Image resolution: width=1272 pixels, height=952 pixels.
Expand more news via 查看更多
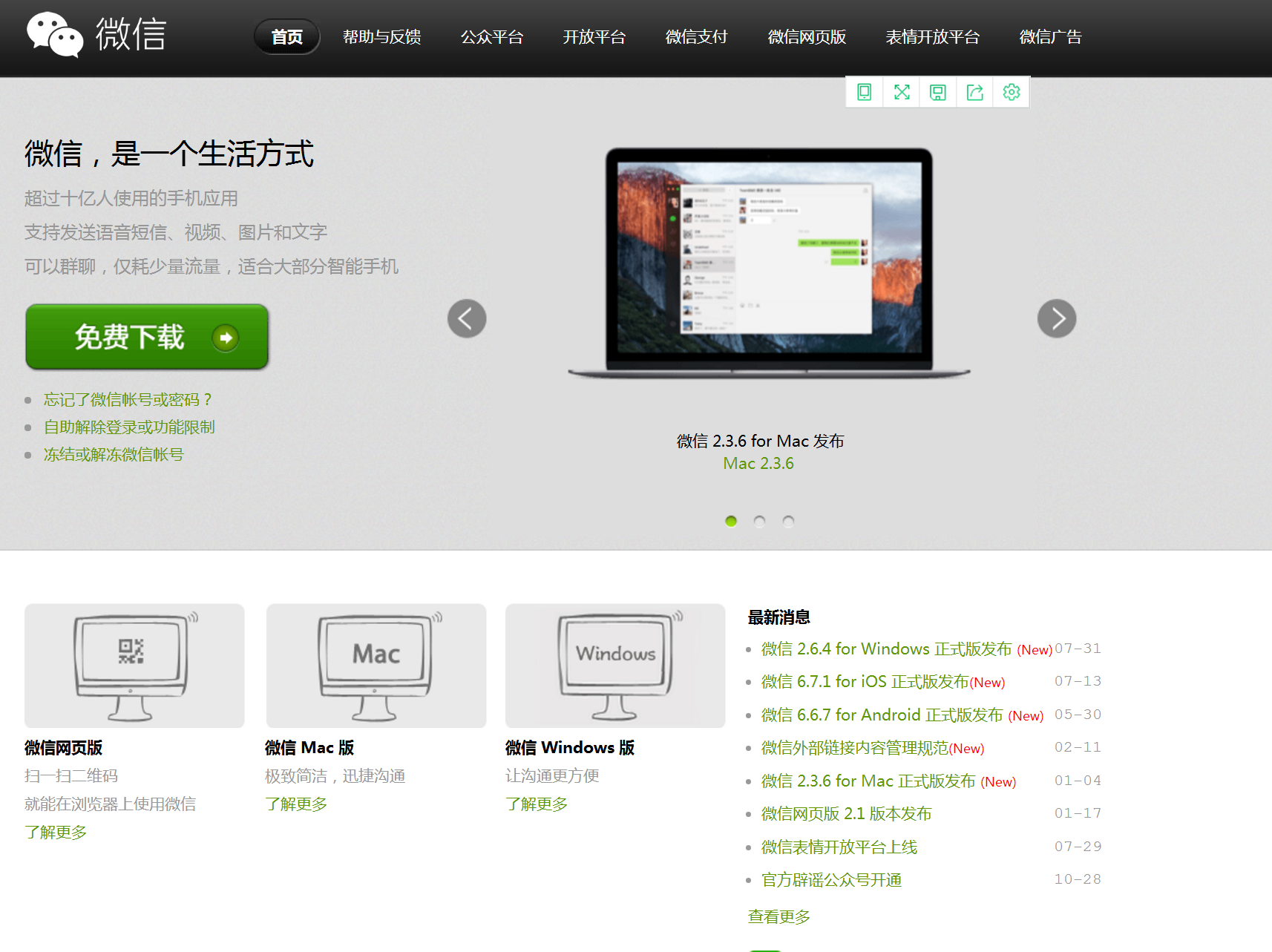[778, 916]
